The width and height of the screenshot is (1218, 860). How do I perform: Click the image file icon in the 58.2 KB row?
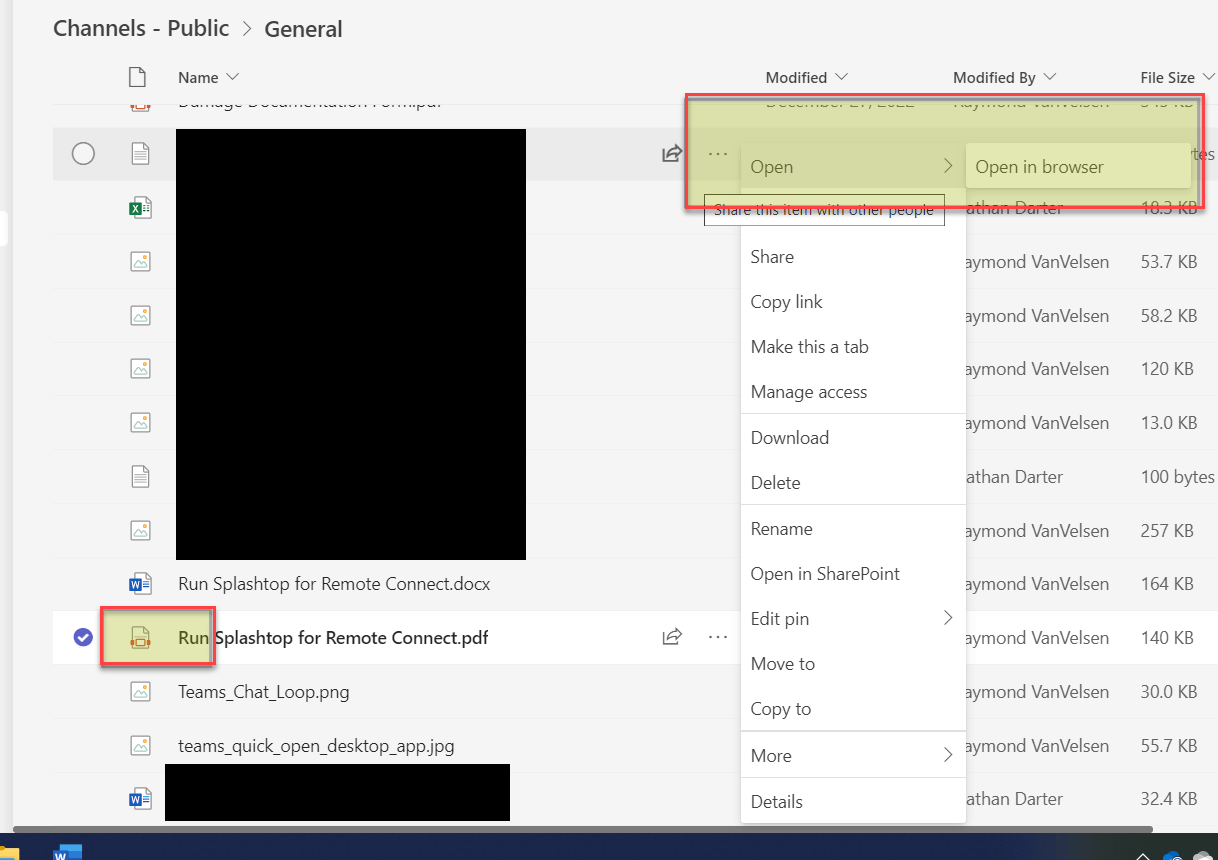pos(141,315)
